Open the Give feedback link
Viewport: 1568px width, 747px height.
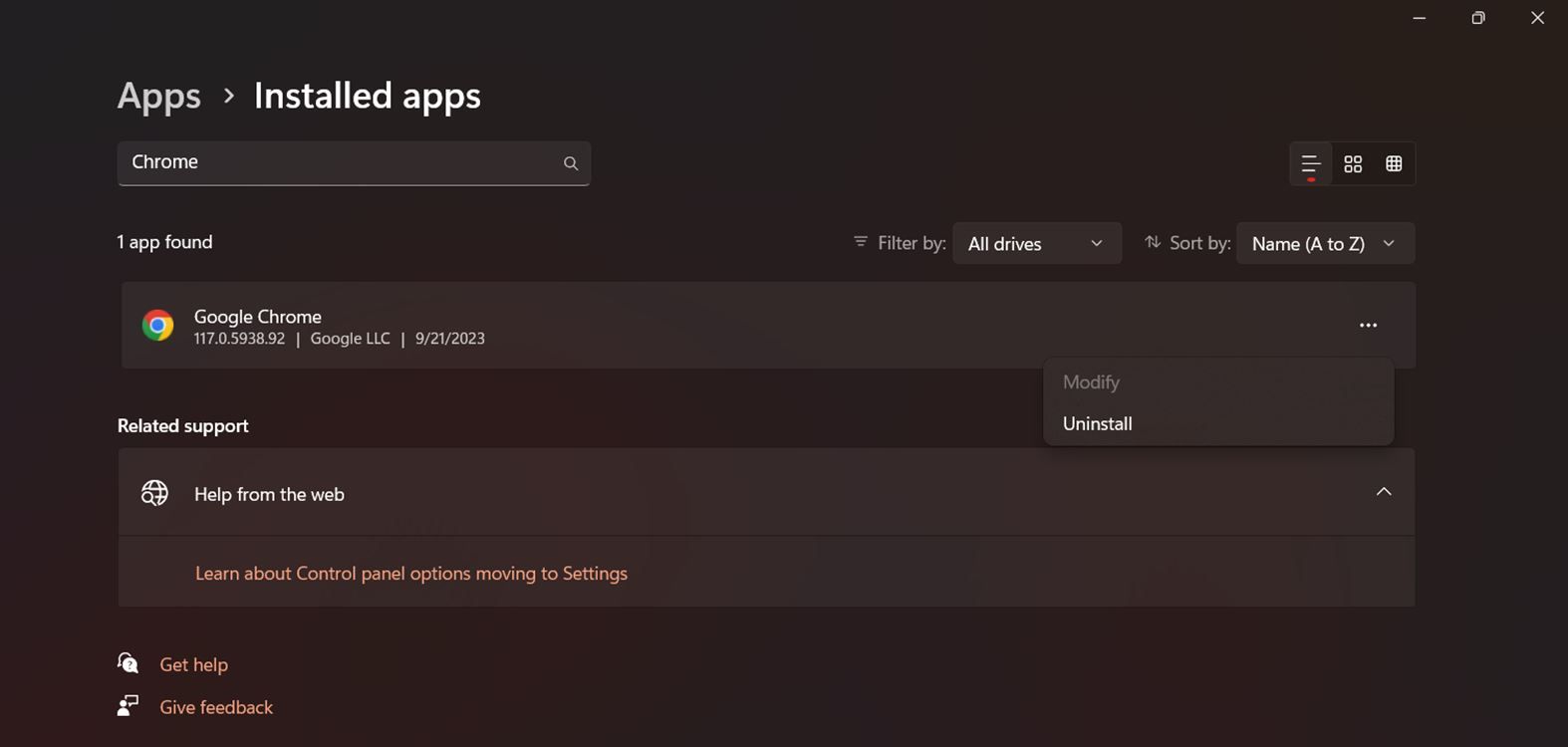pyautogui.click(x=216, y=707)
